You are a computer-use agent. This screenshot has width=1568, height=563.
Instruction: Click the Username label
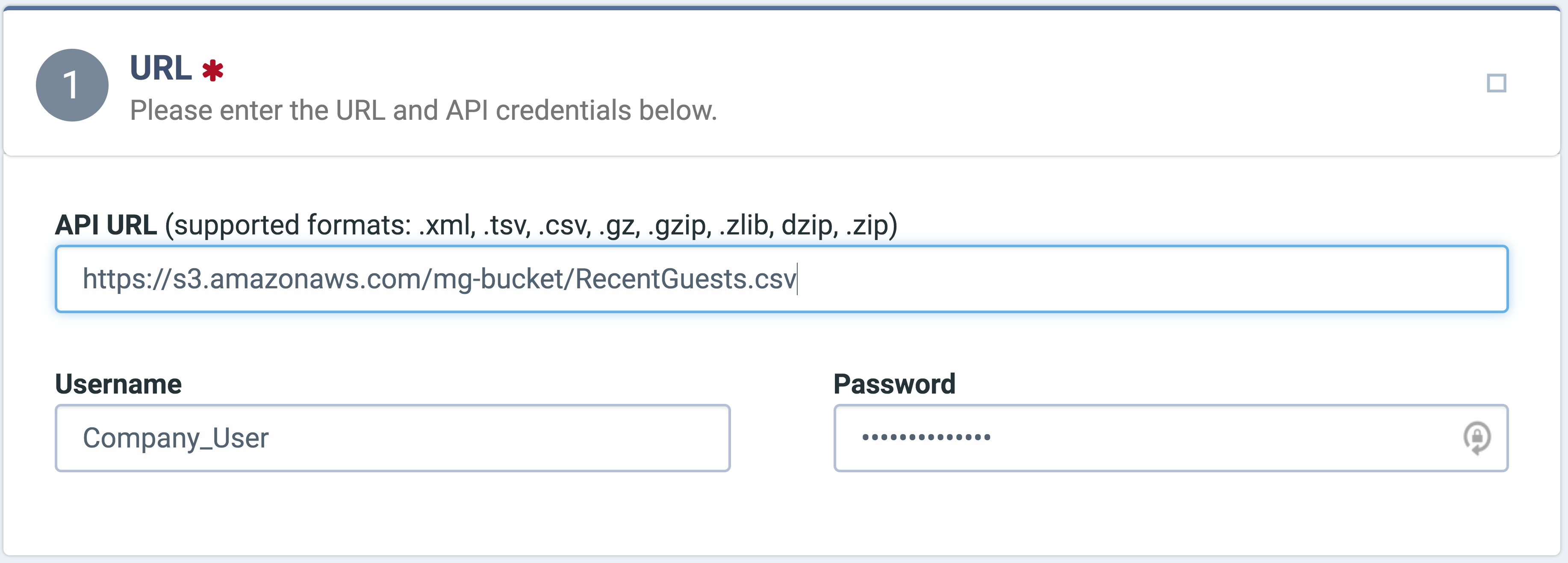(x=118, y=384)
